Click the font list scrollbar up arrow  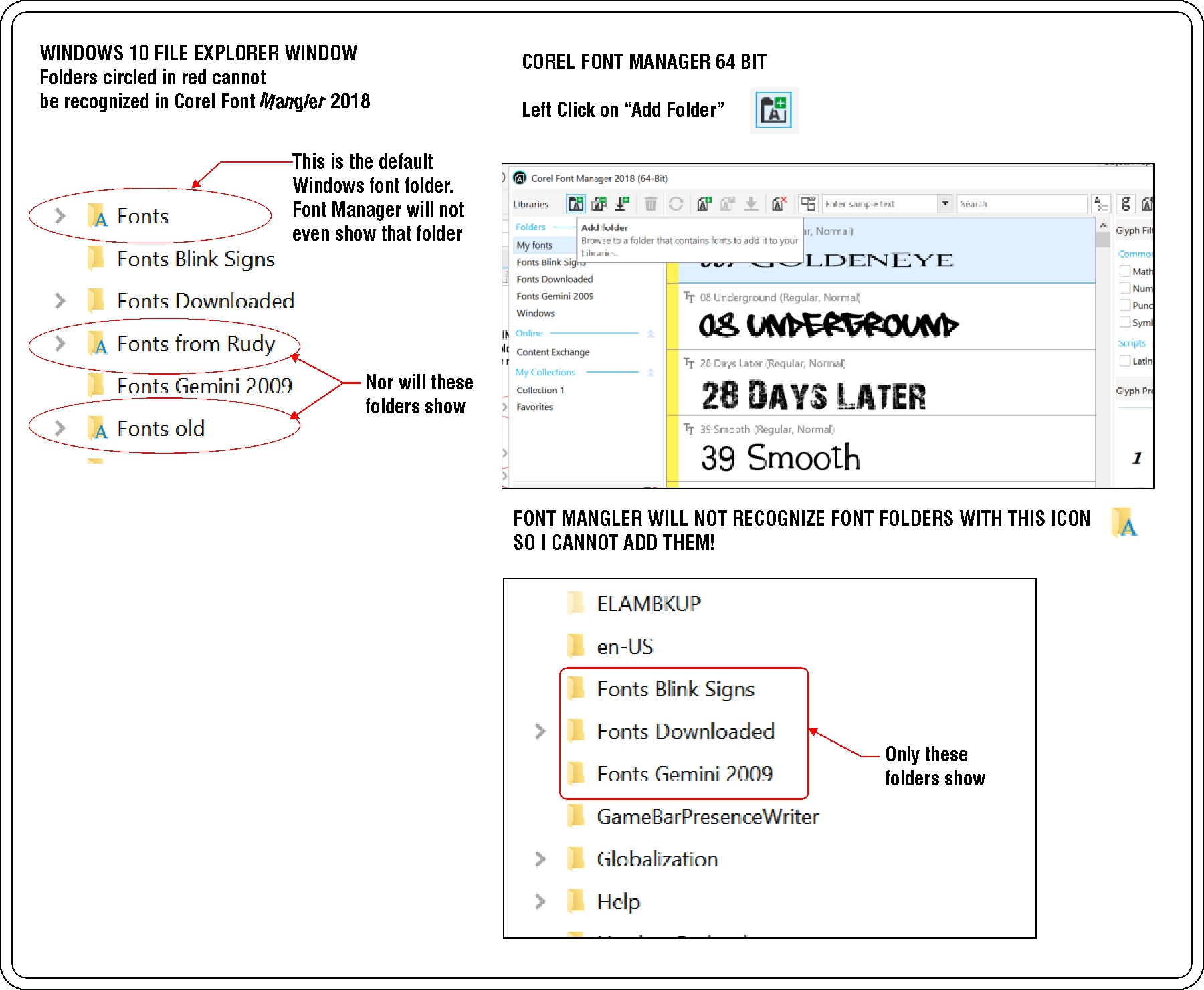coord(1103,226)
